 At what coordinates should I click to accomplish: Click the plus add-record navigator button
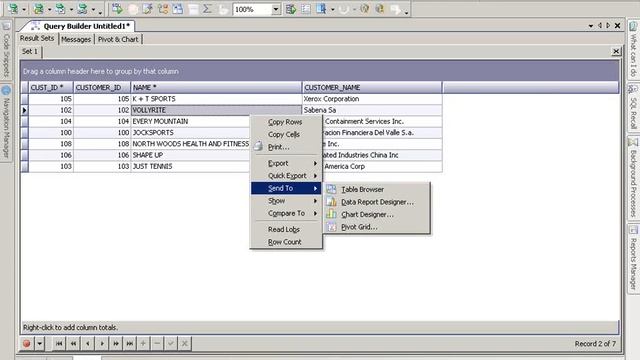pos(143,344)
